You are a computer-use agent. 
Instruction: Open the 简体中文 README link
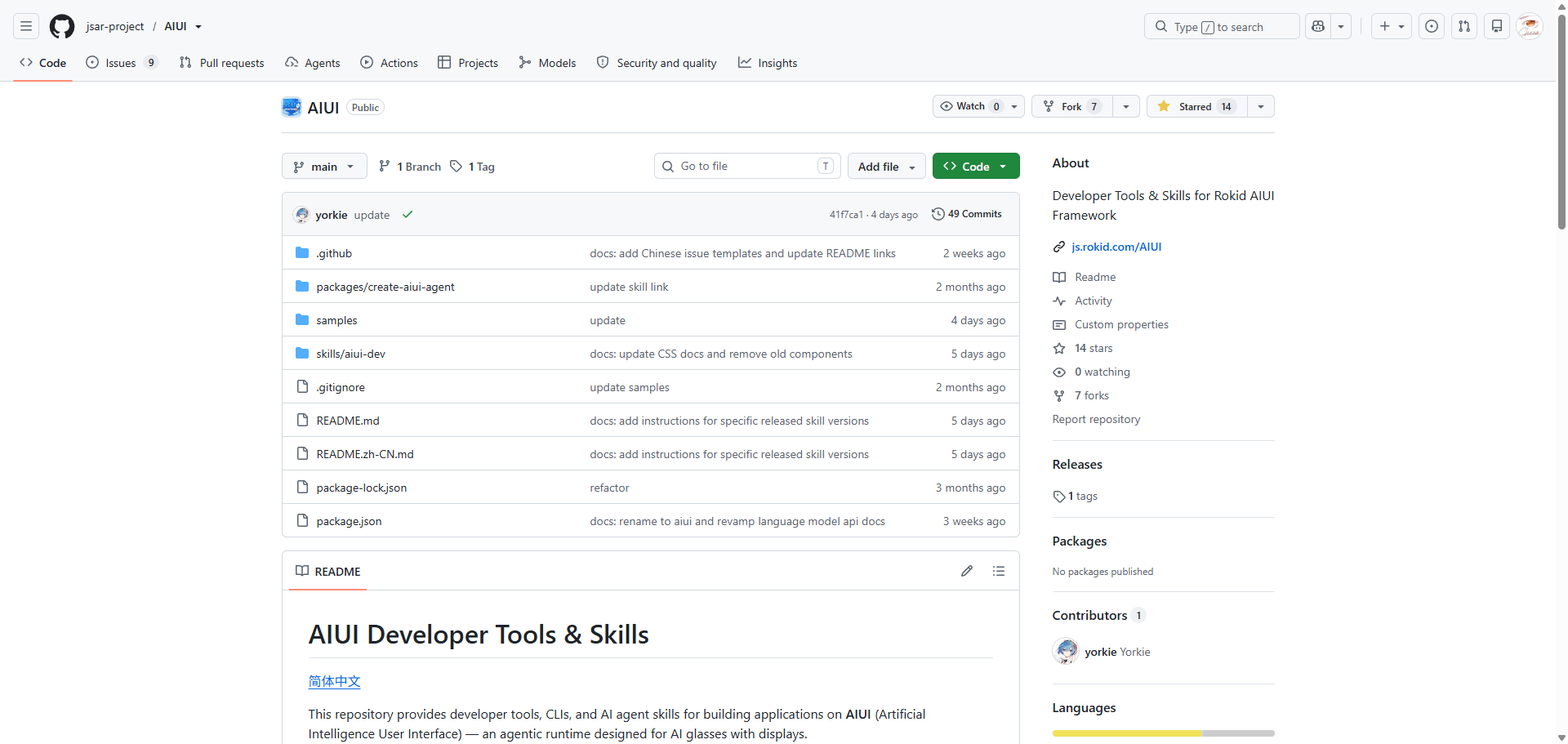coord(334,681)
